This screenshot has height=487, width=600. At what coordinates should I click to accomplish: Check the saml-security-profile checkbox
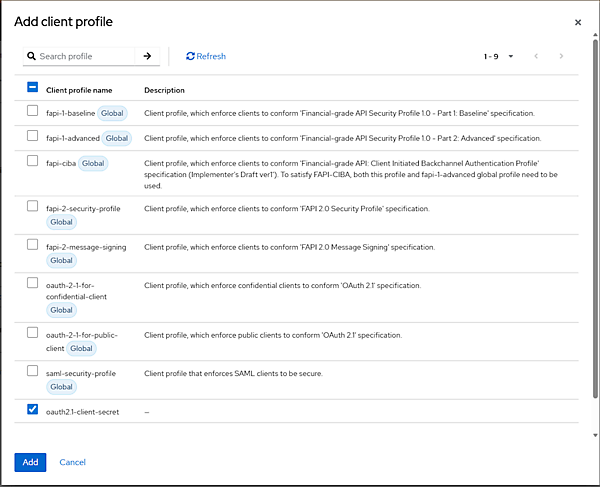[33, 371]
